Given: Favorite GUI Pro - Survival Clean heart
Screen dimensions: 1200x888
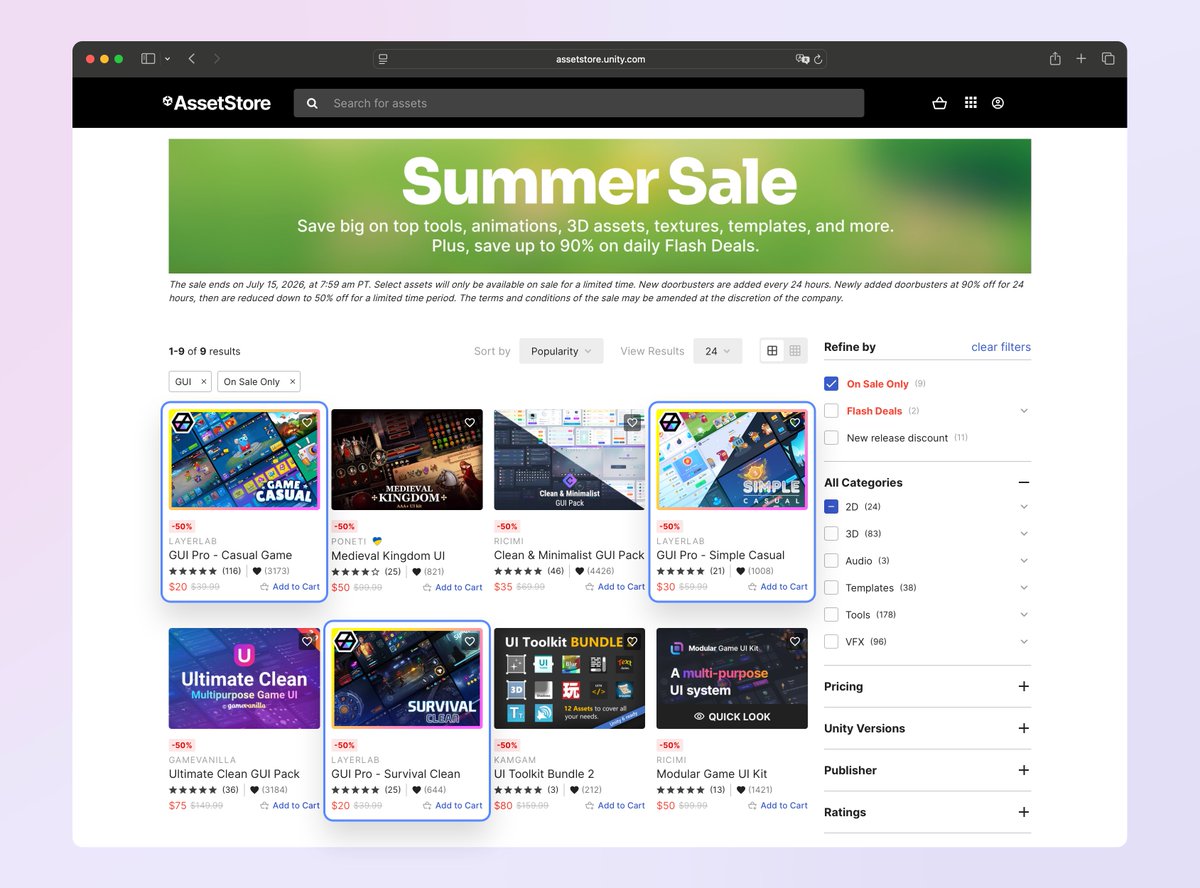Looking at the screenshot, I should [x=470, y=641].
